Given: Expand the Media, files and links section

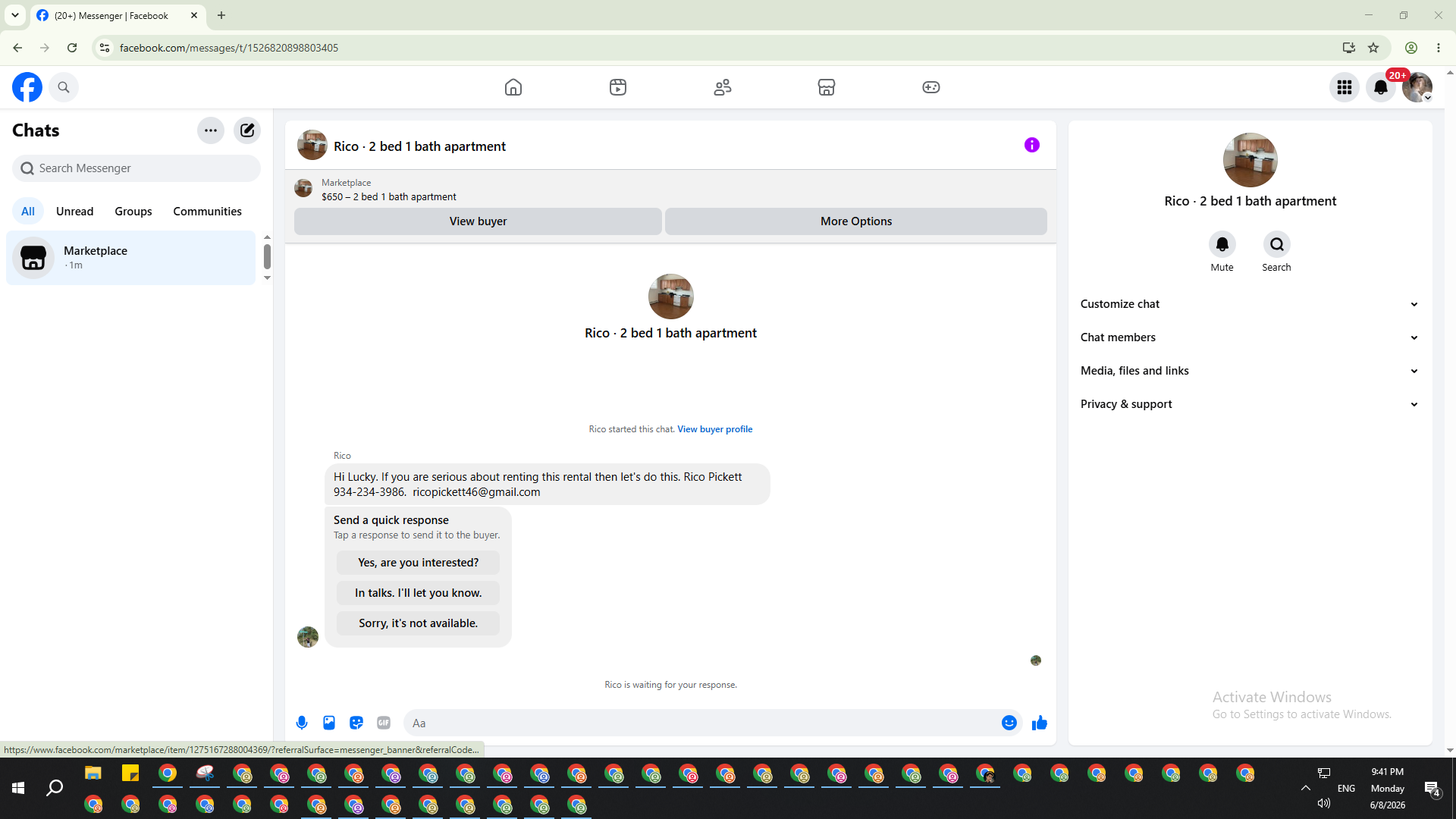Looking at the screenshot, I should click(x=1250, y=371).
